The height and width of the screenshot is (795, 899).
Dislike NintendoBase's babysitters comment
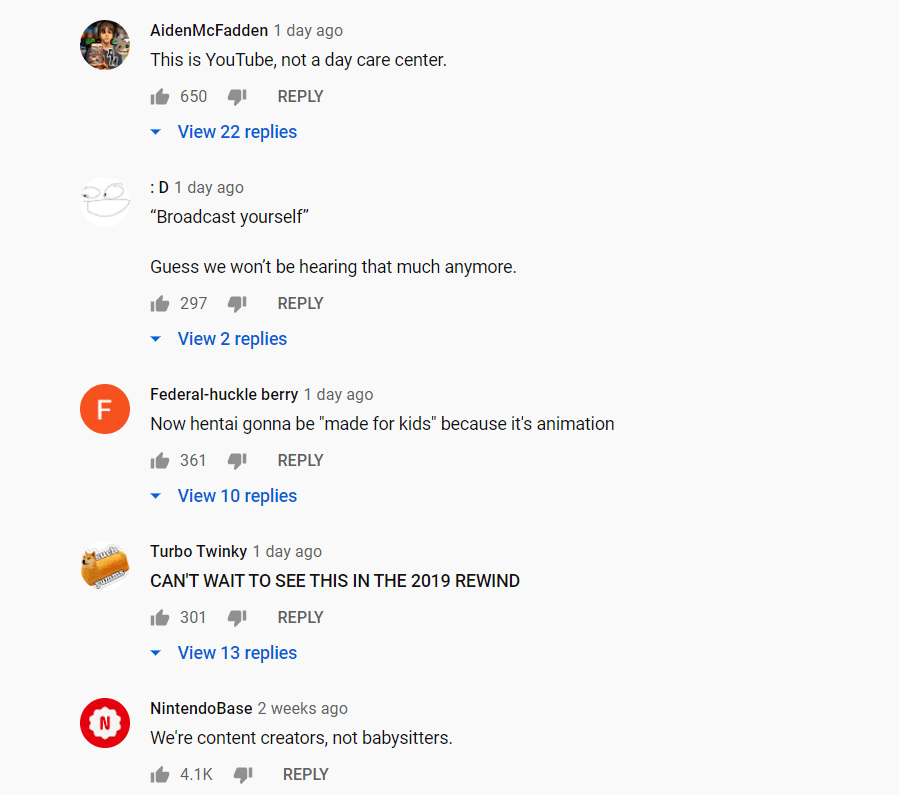(x=243, y=775)
